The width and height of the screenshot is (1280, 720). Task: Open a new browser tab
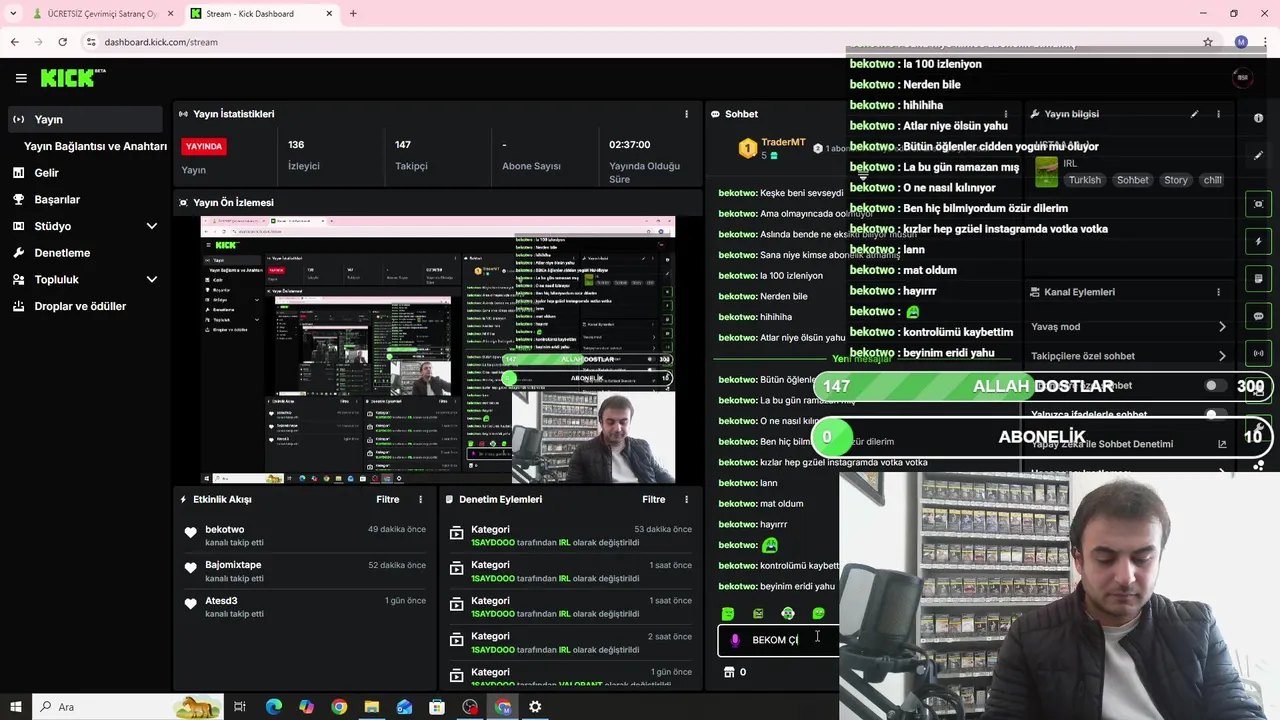353,14
